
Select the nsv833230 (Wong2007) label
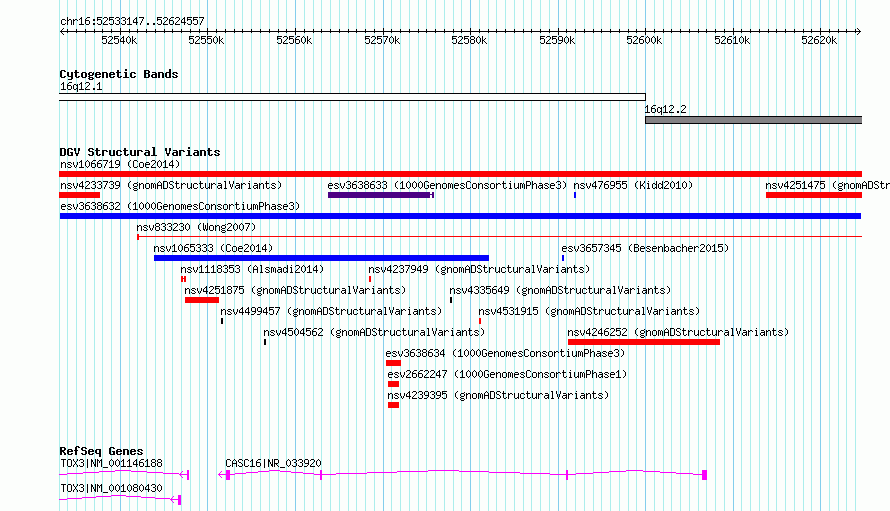pyautogui.click(x=196, y=227)
